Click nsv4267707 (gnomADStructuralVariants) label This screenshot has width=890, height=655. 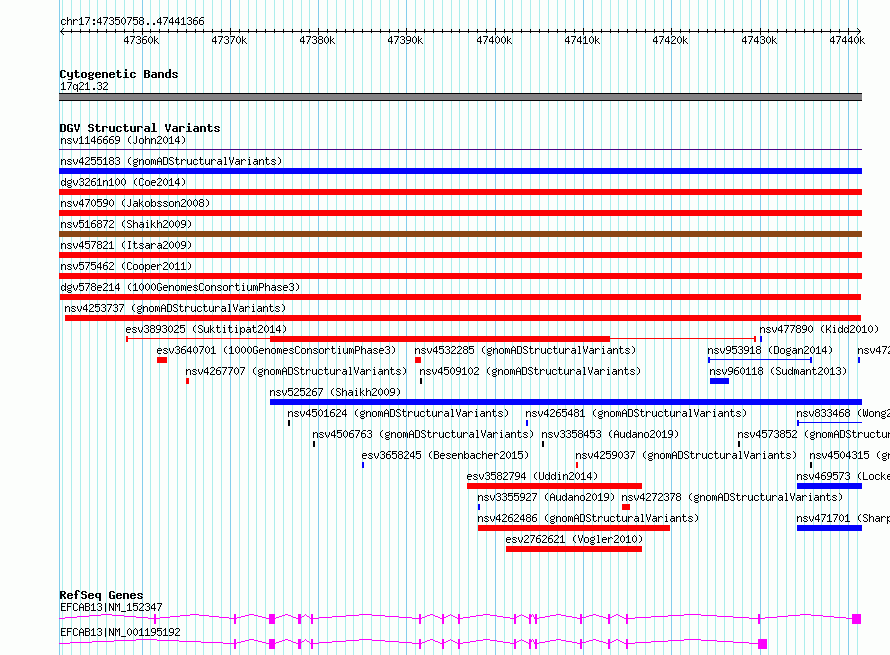[x=296, y=371]
